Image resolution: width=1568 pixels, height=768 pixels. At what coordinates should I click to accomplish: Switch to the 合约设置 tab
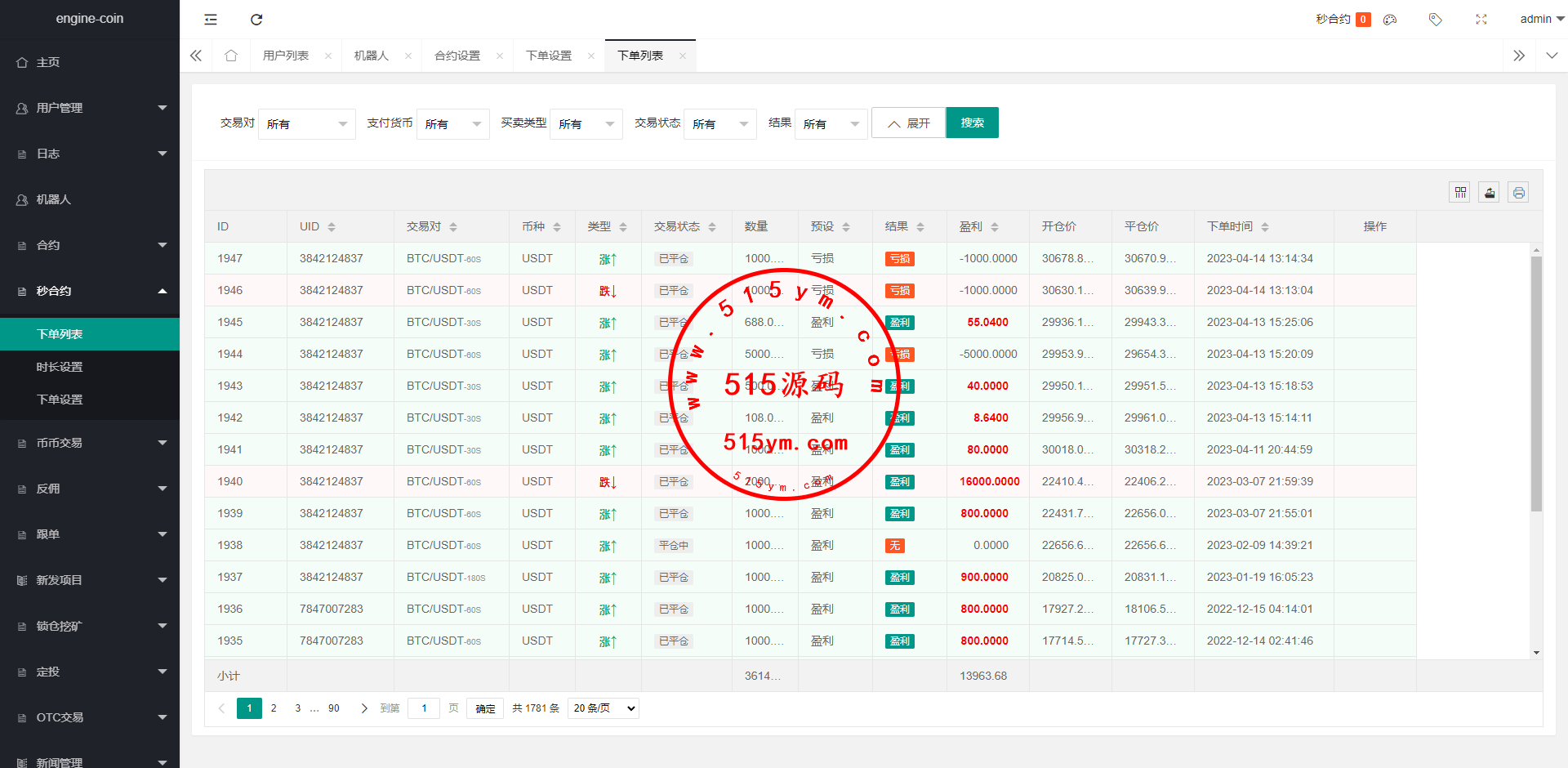tap(457, 56)
